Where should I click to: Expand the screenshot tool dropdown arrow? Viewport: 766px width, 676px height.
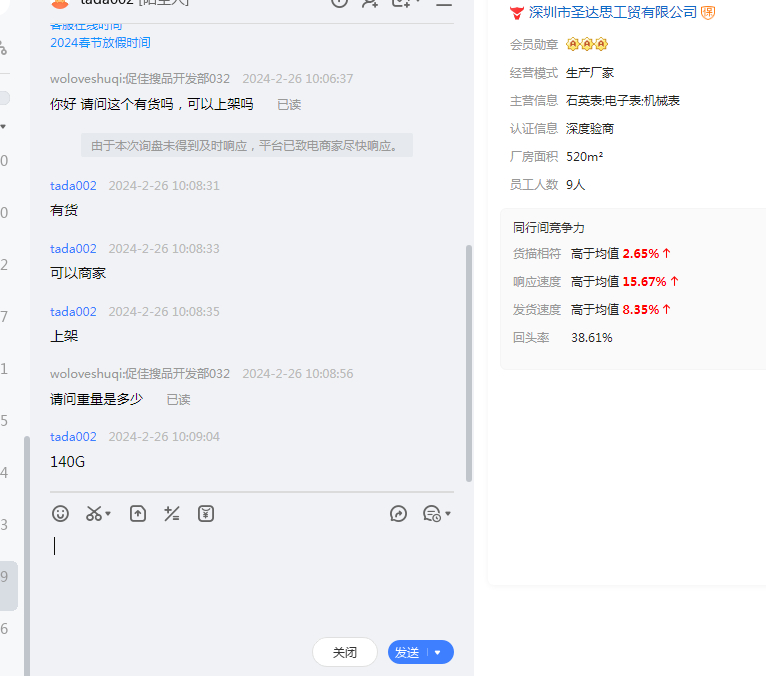[x=108, y=514]
